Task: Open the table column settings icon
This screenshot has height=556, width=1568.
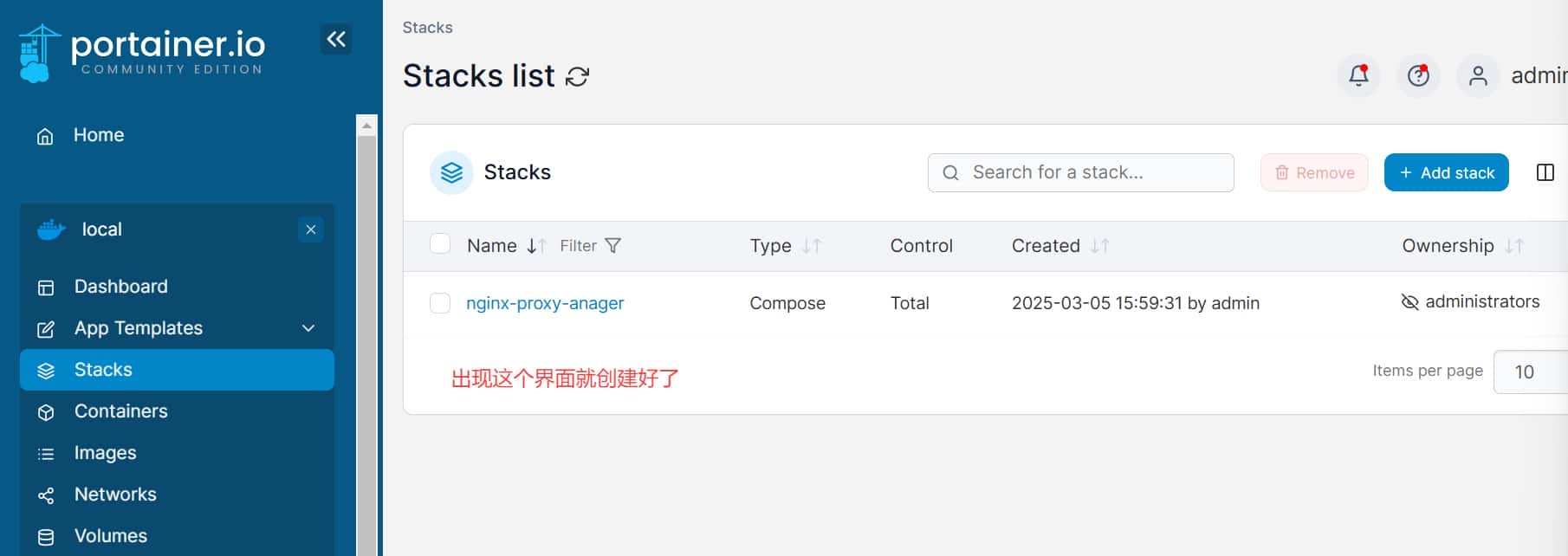Action: (1545, 172)
